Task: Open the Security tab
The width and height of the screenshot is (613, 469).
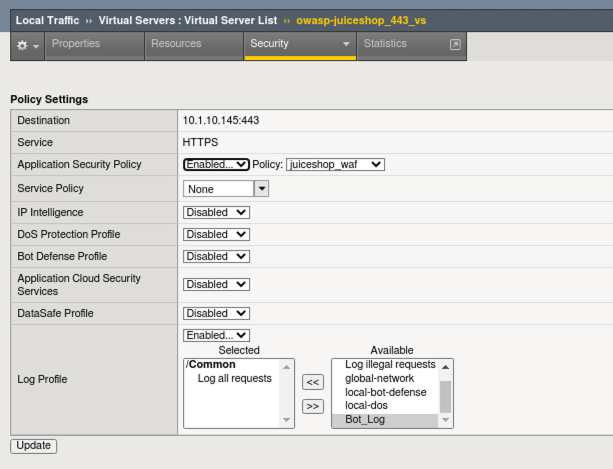Action: pyautogui.click(x=300, y=46)
